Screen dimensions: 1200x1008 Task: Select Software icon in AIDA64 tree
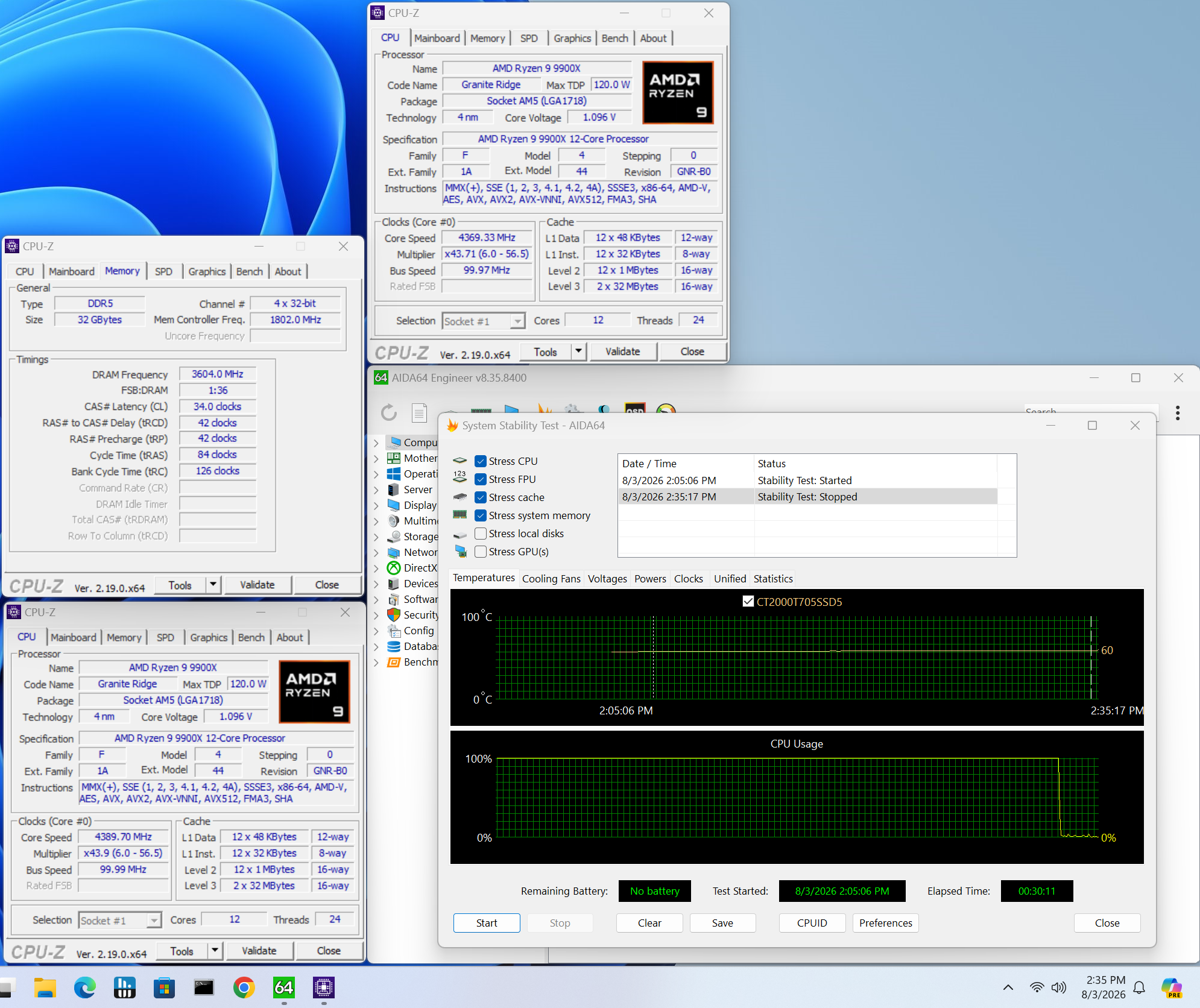pyautogui.click(x=394, y=599)
